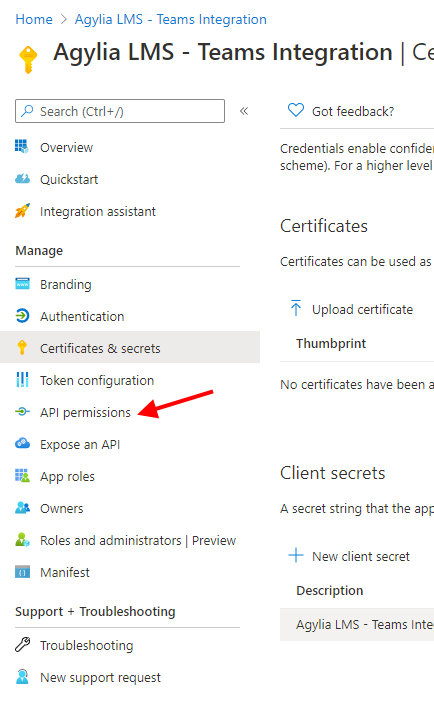This screenshot has height=703, width=434.
Task: Click Home breadcrumb link
Action: [x=34, y=19]
